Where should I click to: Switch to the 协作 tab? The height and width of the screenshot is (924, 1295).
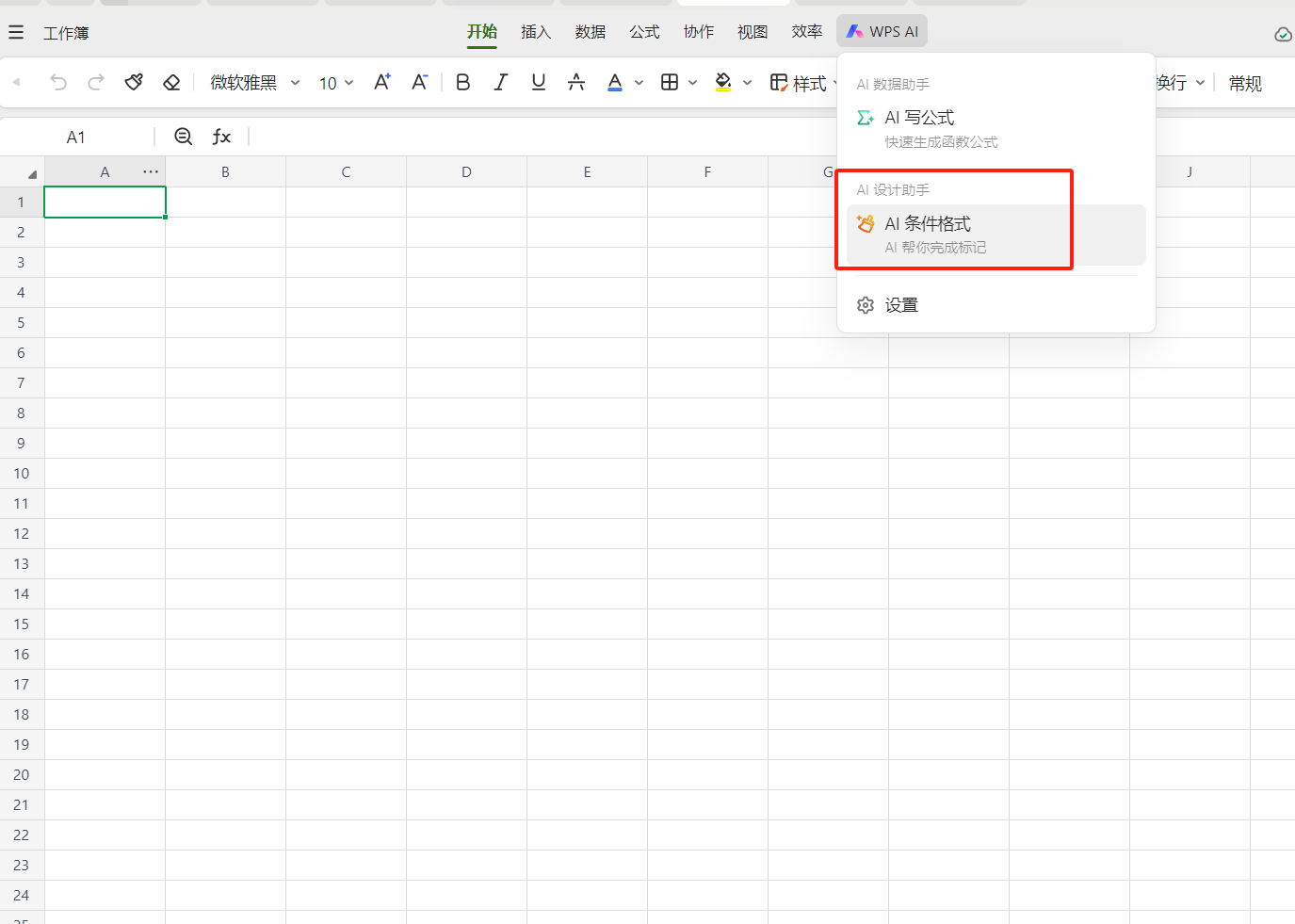point(699,32)
